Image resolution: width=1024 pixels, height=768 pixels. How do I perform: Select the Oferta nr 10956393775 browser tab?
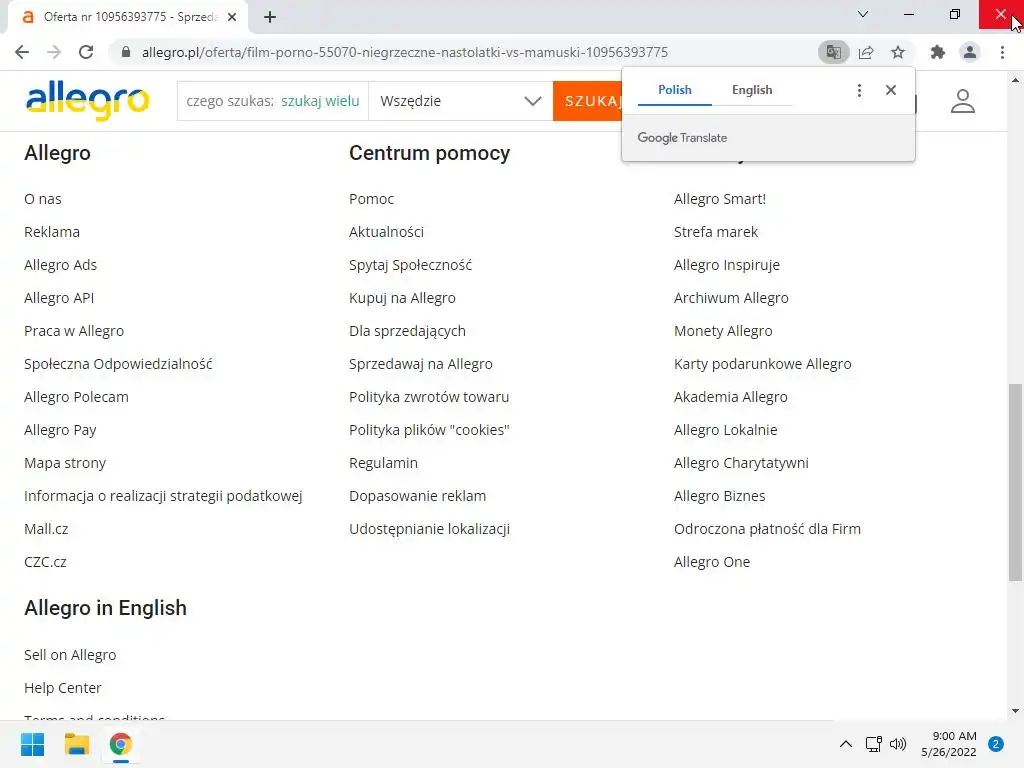(127, 18)
